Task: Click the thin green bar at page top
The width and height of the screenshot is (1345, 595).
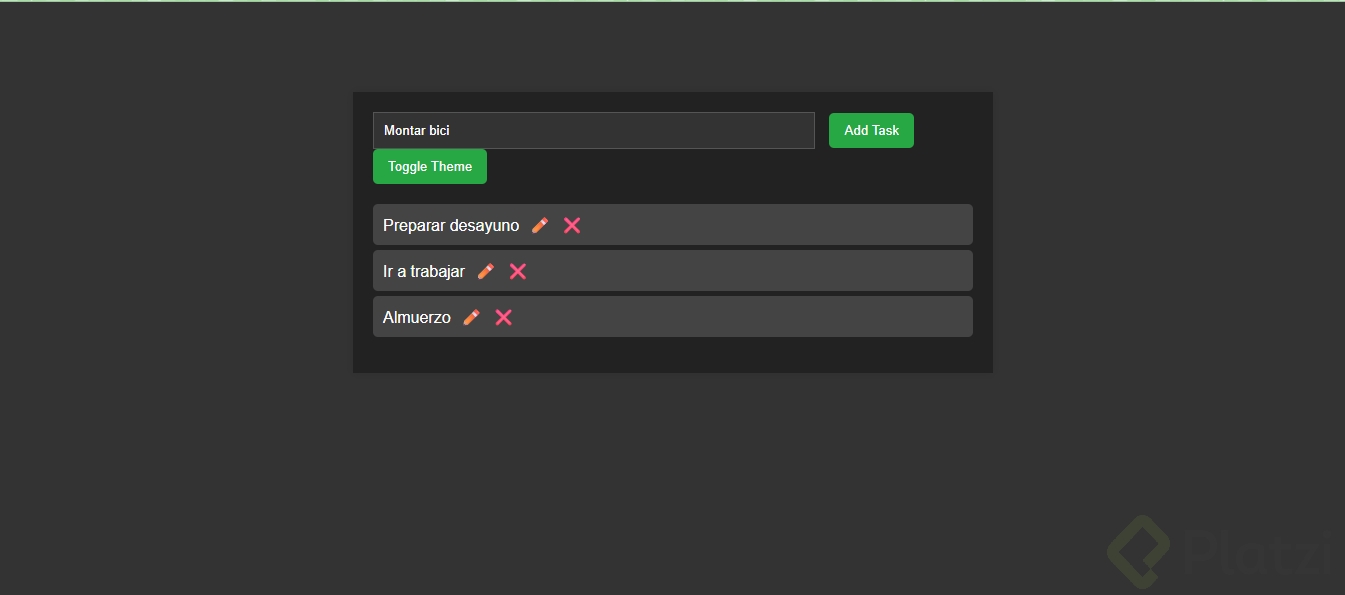Action: point(672,1)
